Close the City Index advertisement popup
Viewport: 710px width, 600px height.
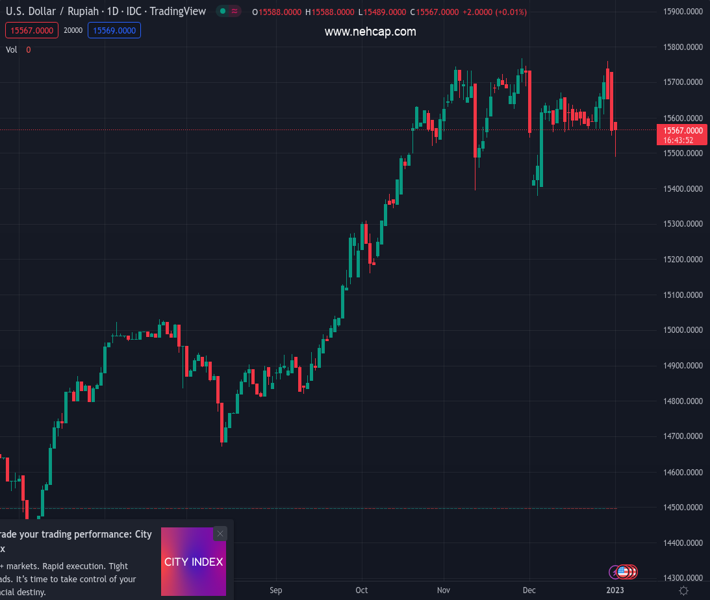click(220, 534)
